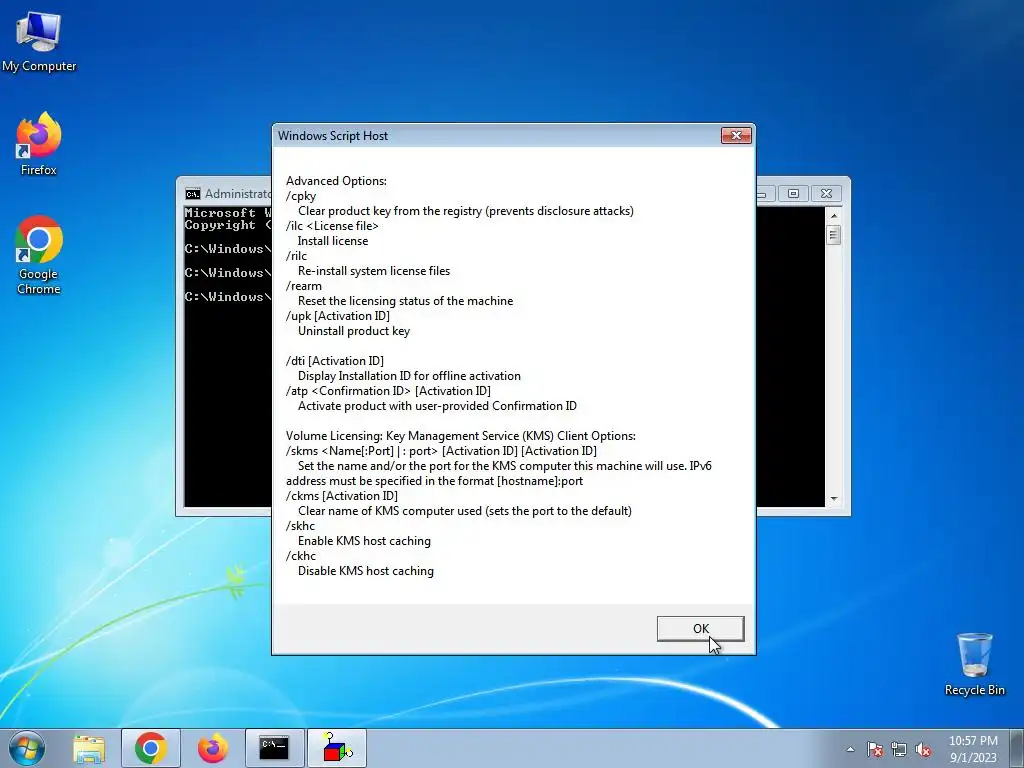Open the Windows Start menu orb
This screenshot has height=768, width=1024.
coord(27,748)
